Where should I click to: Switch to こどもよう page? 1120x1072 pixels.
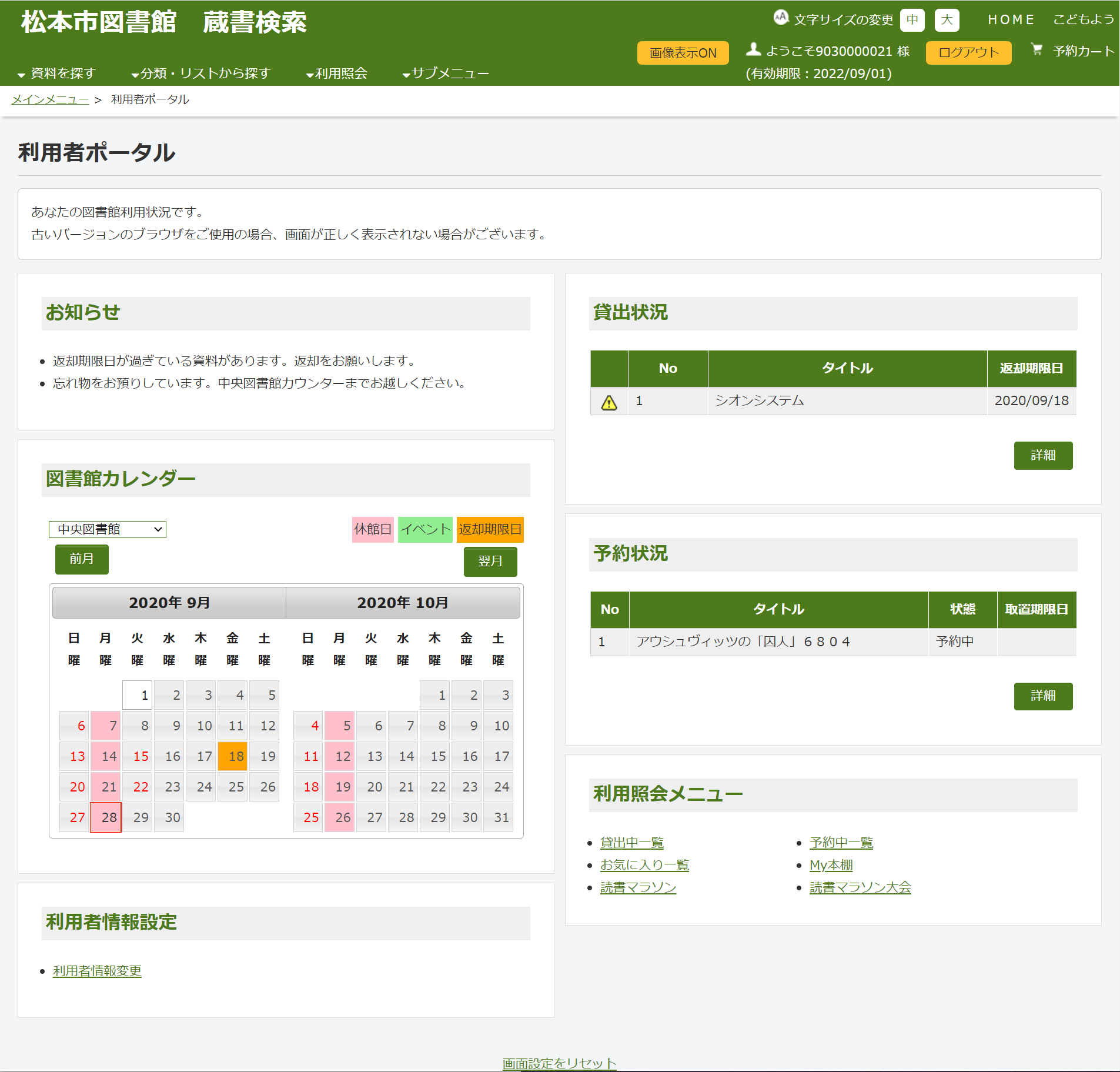tap(1083, 20)
